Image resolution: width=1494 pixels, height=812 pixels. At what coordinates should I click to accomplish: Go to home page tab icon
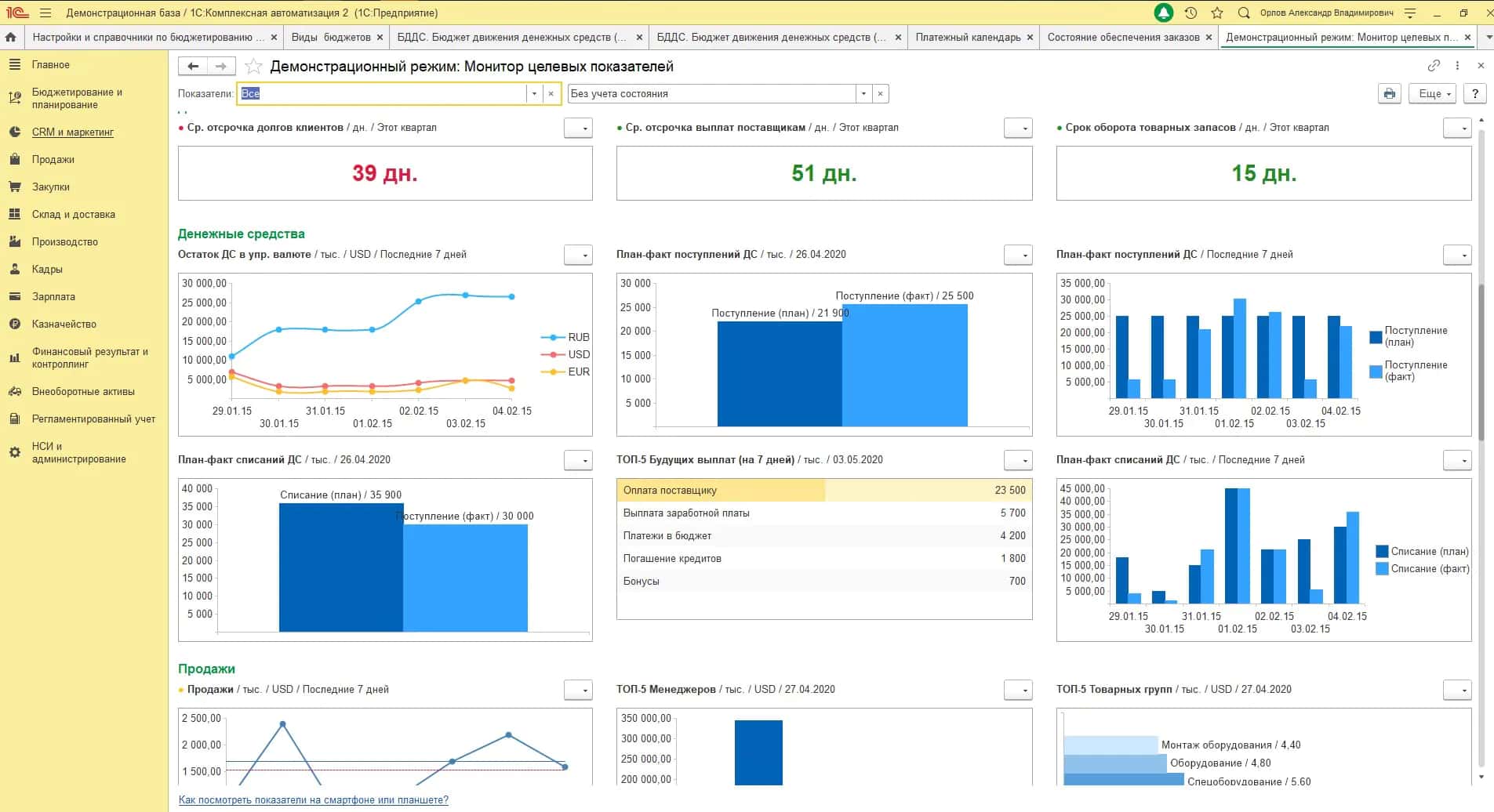coord(11,37)
